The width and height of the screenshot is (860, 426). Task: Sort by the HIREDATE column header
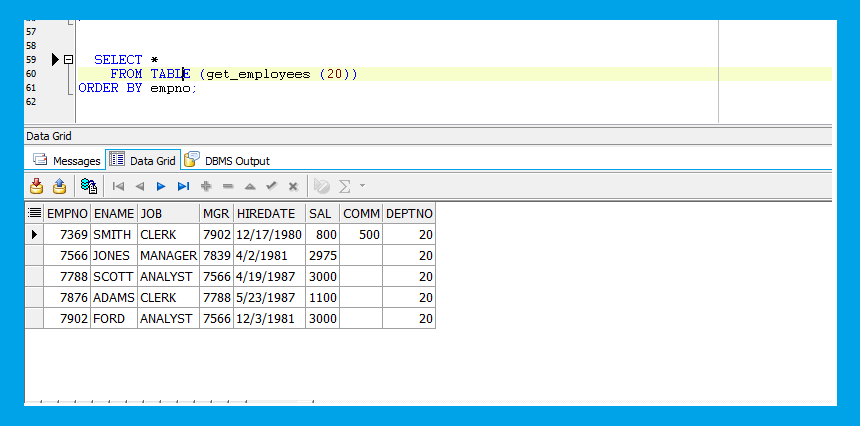268,213
